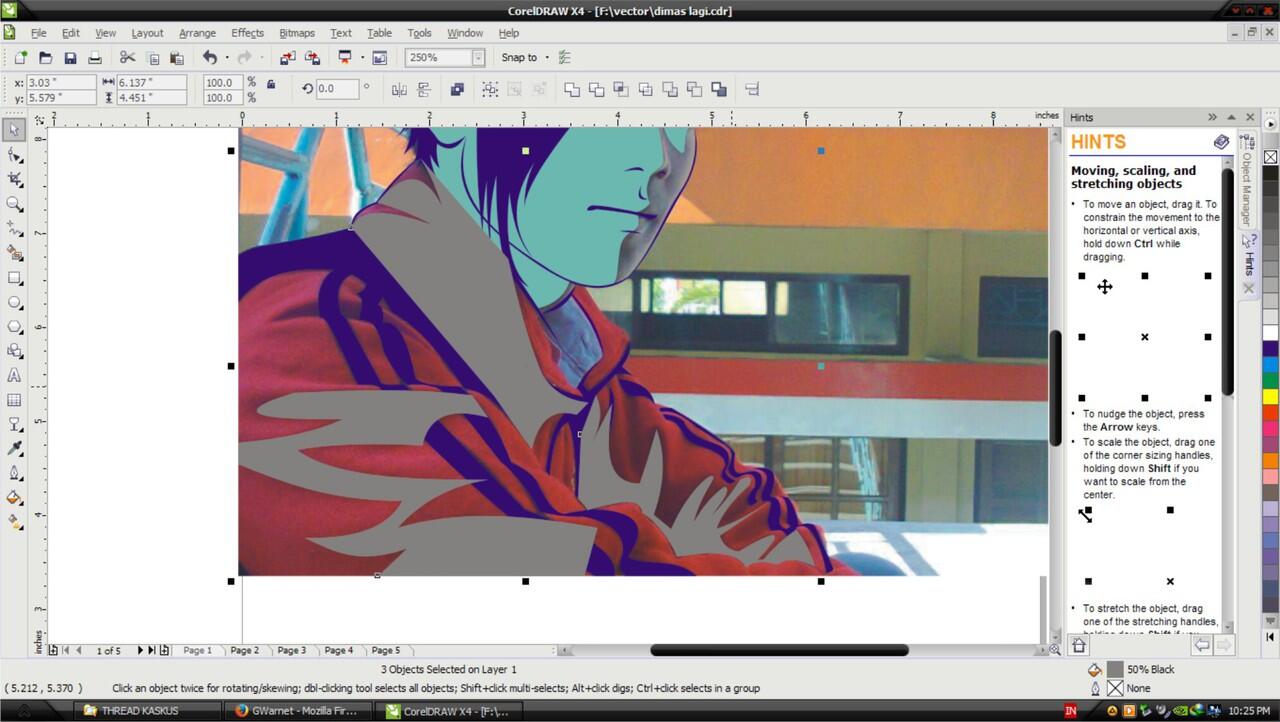The height and width of the screenshot is (722, 1280).
Task: Click the Undo arrow icon
Action: (209, 58)
